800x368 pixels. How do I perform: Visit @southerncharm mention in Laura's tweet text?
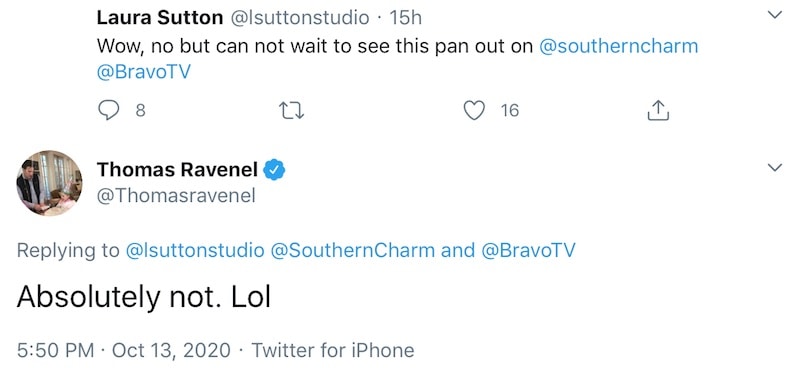point(618,46)
